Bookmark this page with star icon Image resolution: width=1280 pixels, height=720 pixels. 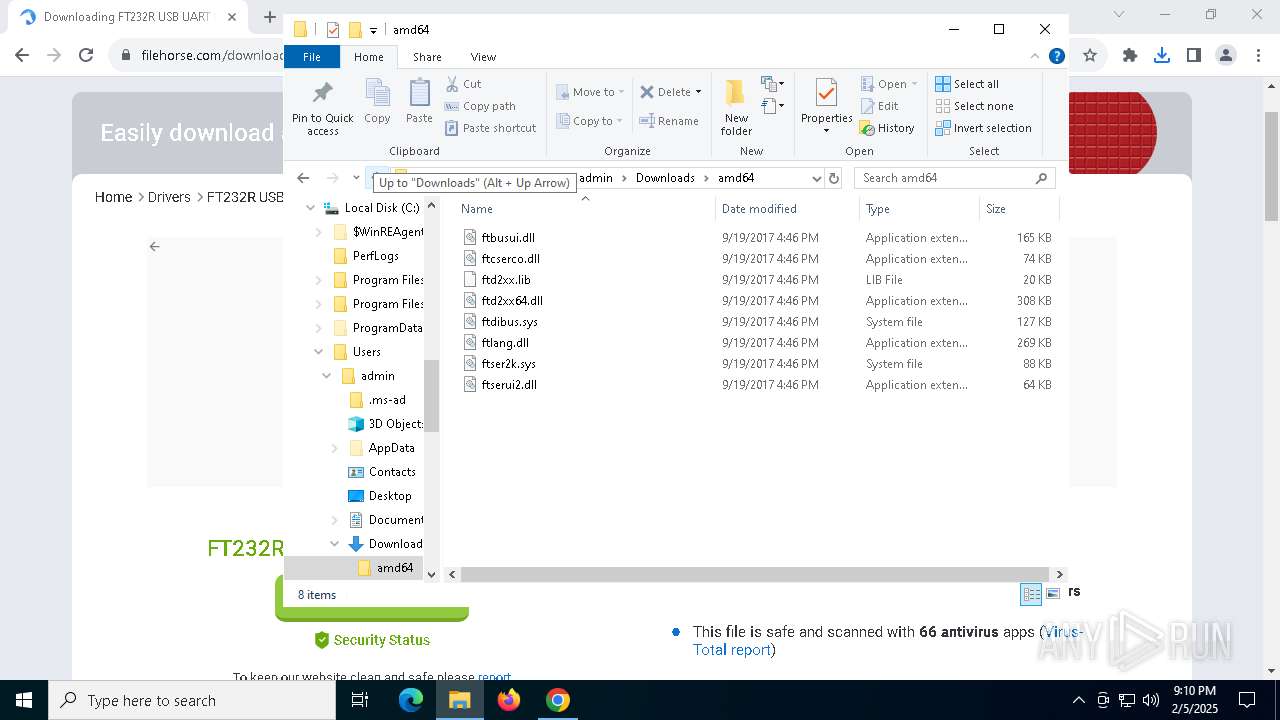pos(1090,56)
